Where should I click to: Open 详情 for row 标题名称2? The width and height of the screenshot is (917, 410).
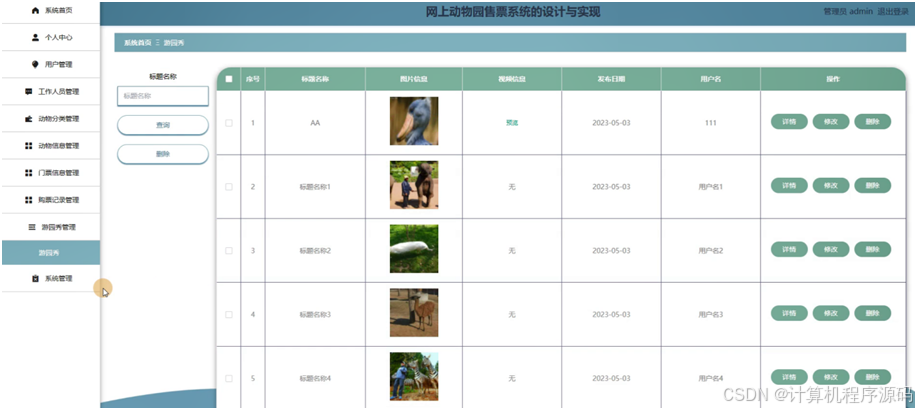789,249
